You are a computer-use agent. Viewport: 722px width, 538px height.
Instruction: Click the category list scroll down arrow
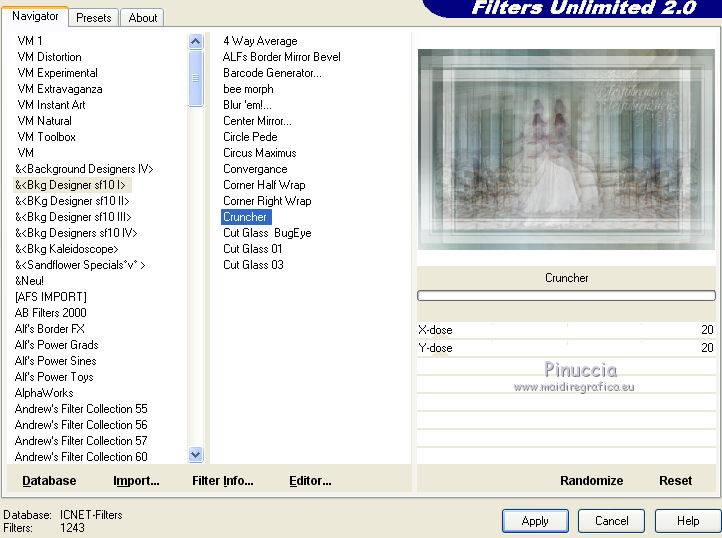196,455
